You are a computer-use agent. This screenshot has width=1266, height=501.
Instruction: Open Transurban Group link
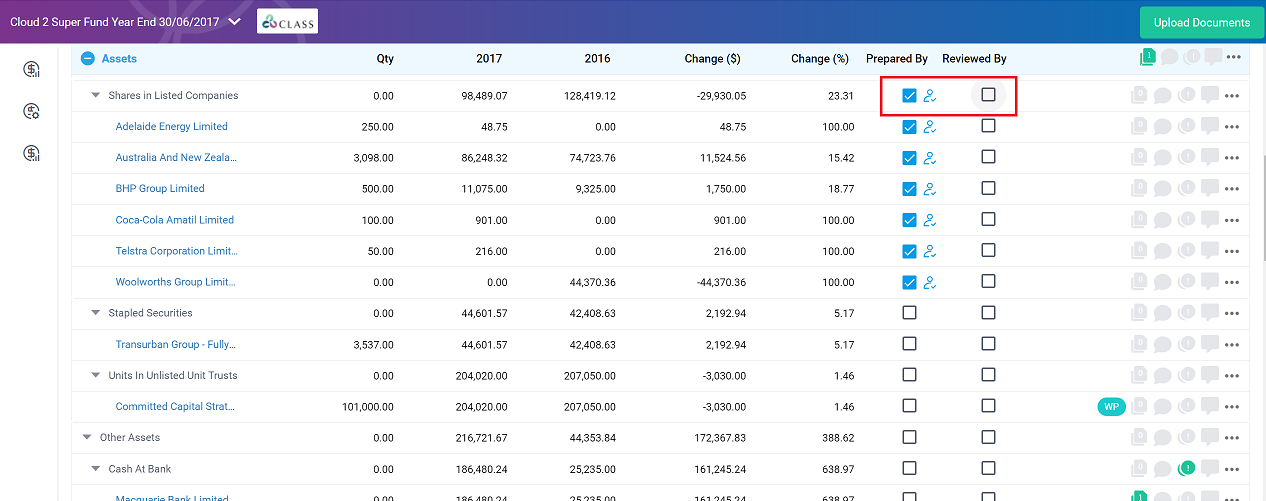click(175, 345)
